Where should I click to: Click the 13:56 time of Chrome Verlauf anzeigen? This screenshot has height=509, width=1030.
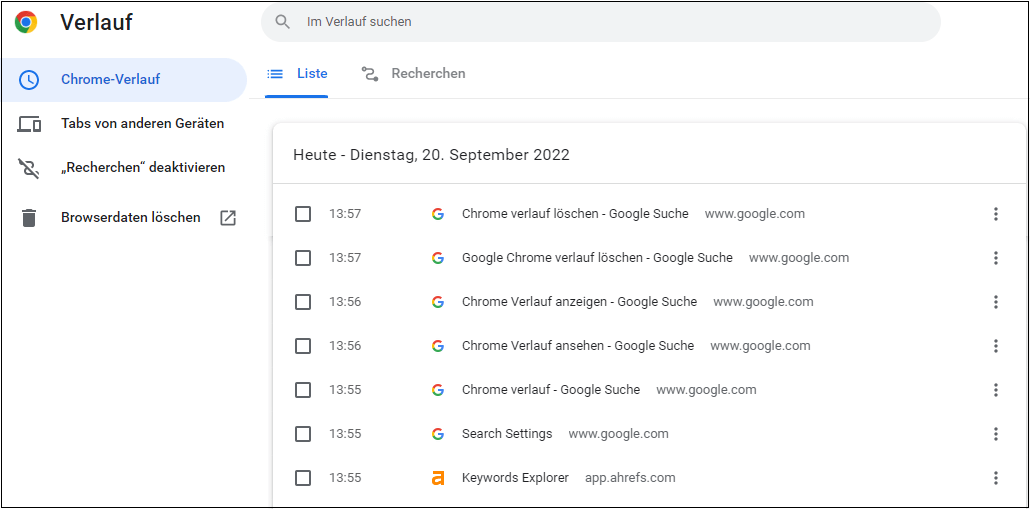pyautogui.click(x=345, y=302)
